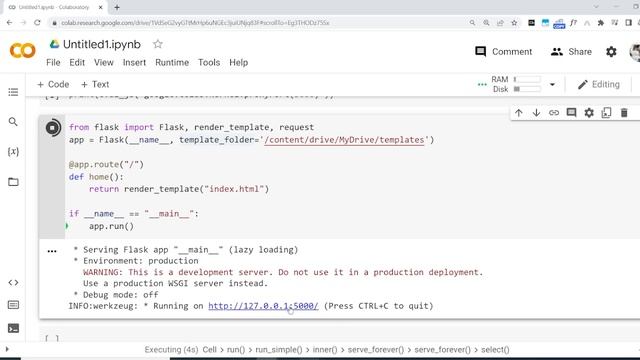Image resolution: width=640 pixels, height=360 pixels.
Task: Open the variables inspector
Action: pyautogui.click(x=13, y=151)
